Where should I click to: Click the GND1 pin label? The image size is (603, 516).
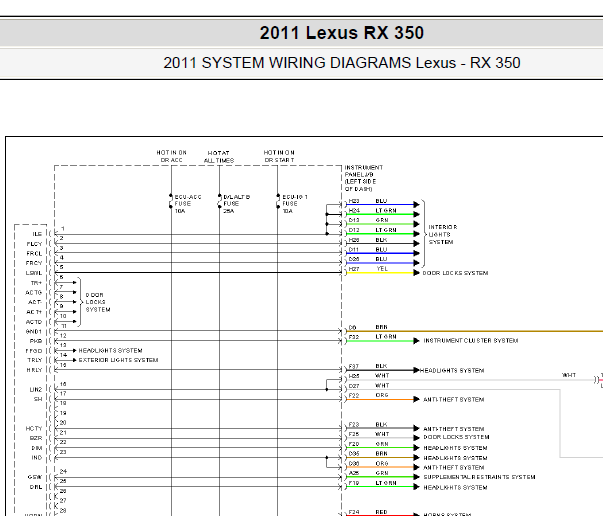click(x=34, y=331)
